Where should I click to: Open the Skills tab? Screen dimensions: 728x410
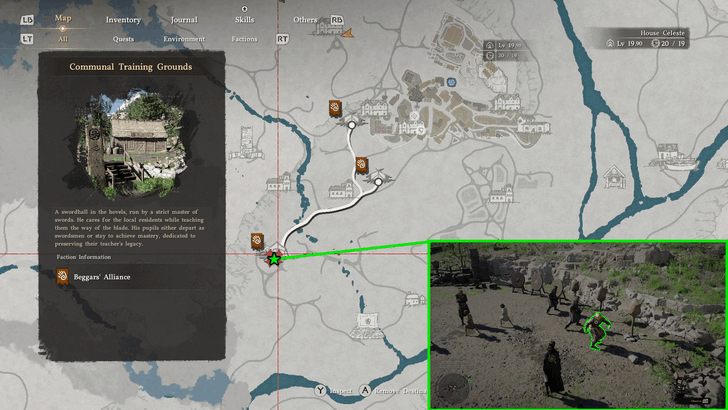(244, 20)
